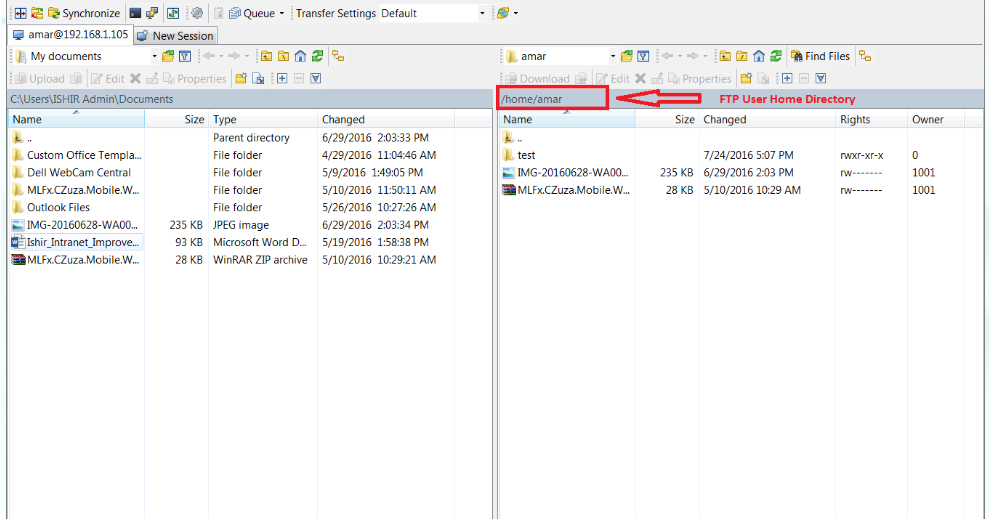Go to remote home directory icon
Image resolution: width=990 pixels, height=519 pixels.
coord(759,56)
